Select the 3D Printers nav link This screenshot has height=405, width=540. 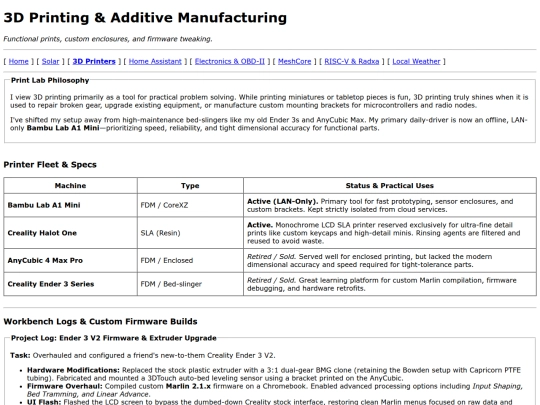click(x=94, y=61)
